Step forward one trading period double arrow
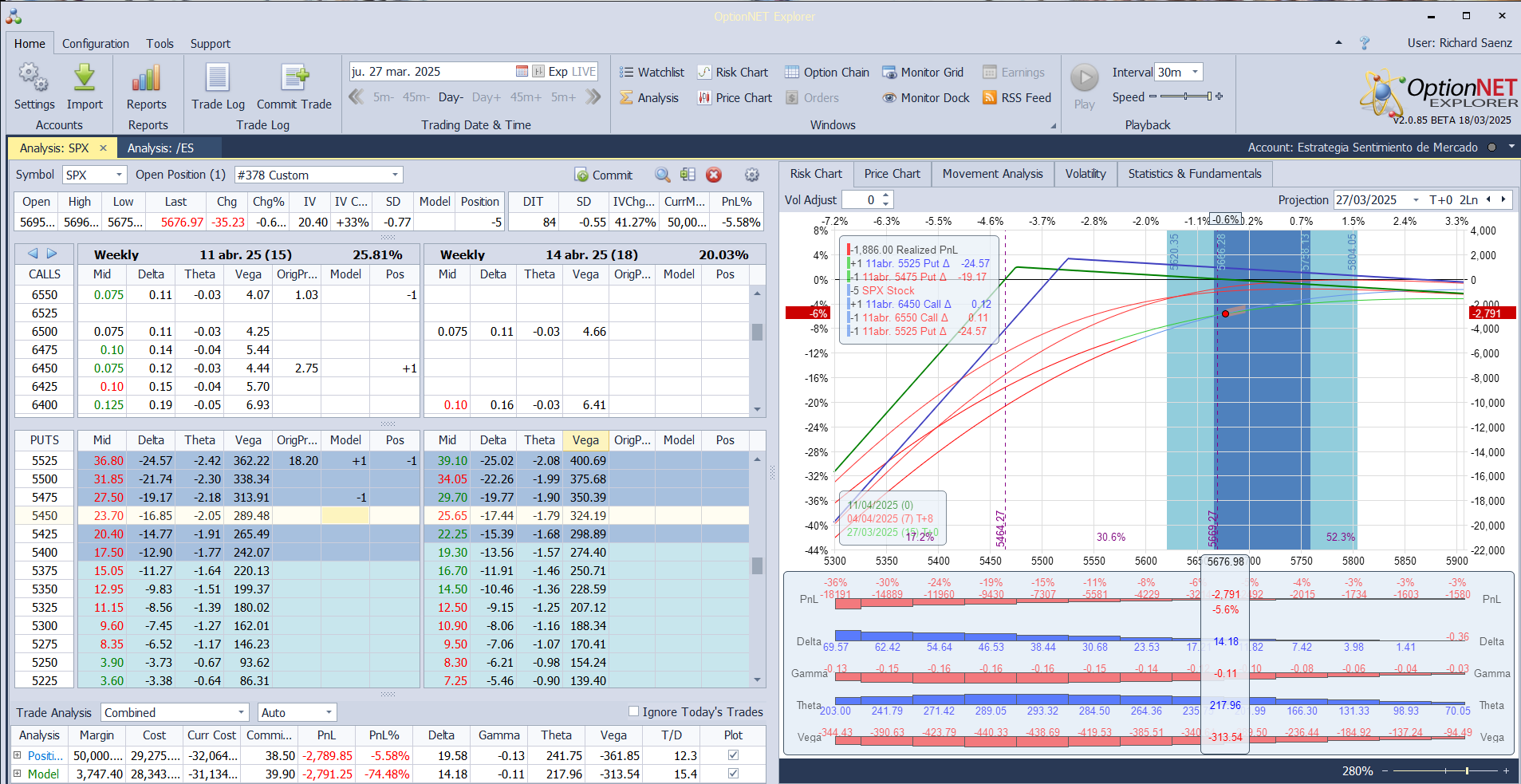The height and width of the screenshot is (784, 1521). coord(593,97)
